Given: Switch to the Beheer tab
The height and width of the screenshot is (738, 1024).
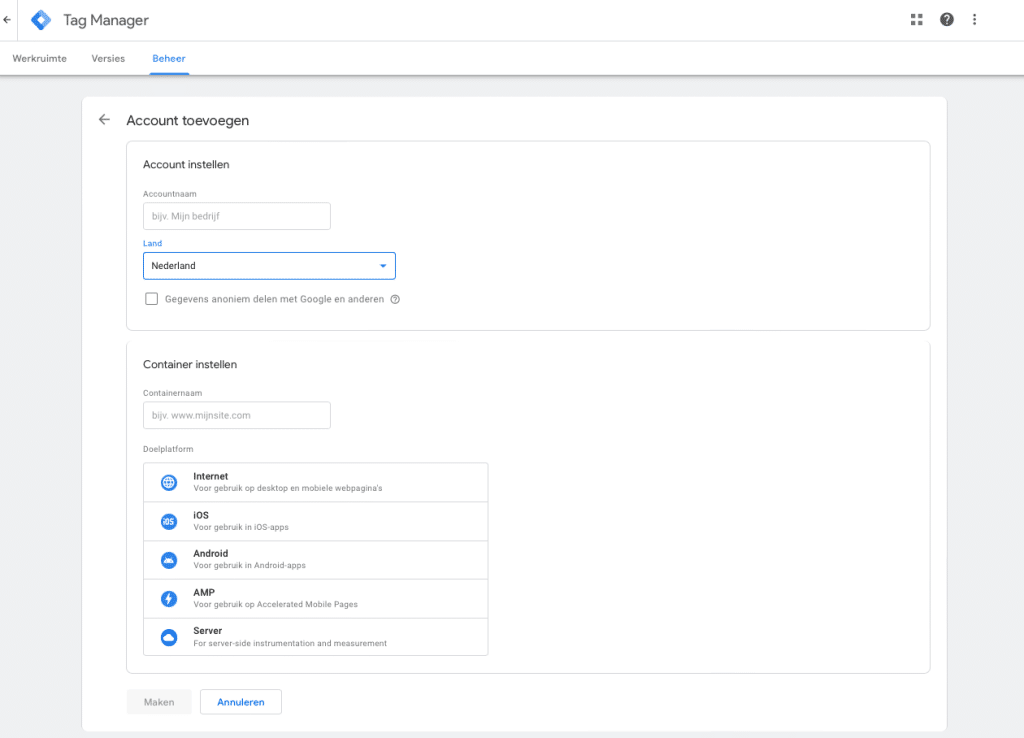Looking at the screenshot, I should (x=169, y=58).
